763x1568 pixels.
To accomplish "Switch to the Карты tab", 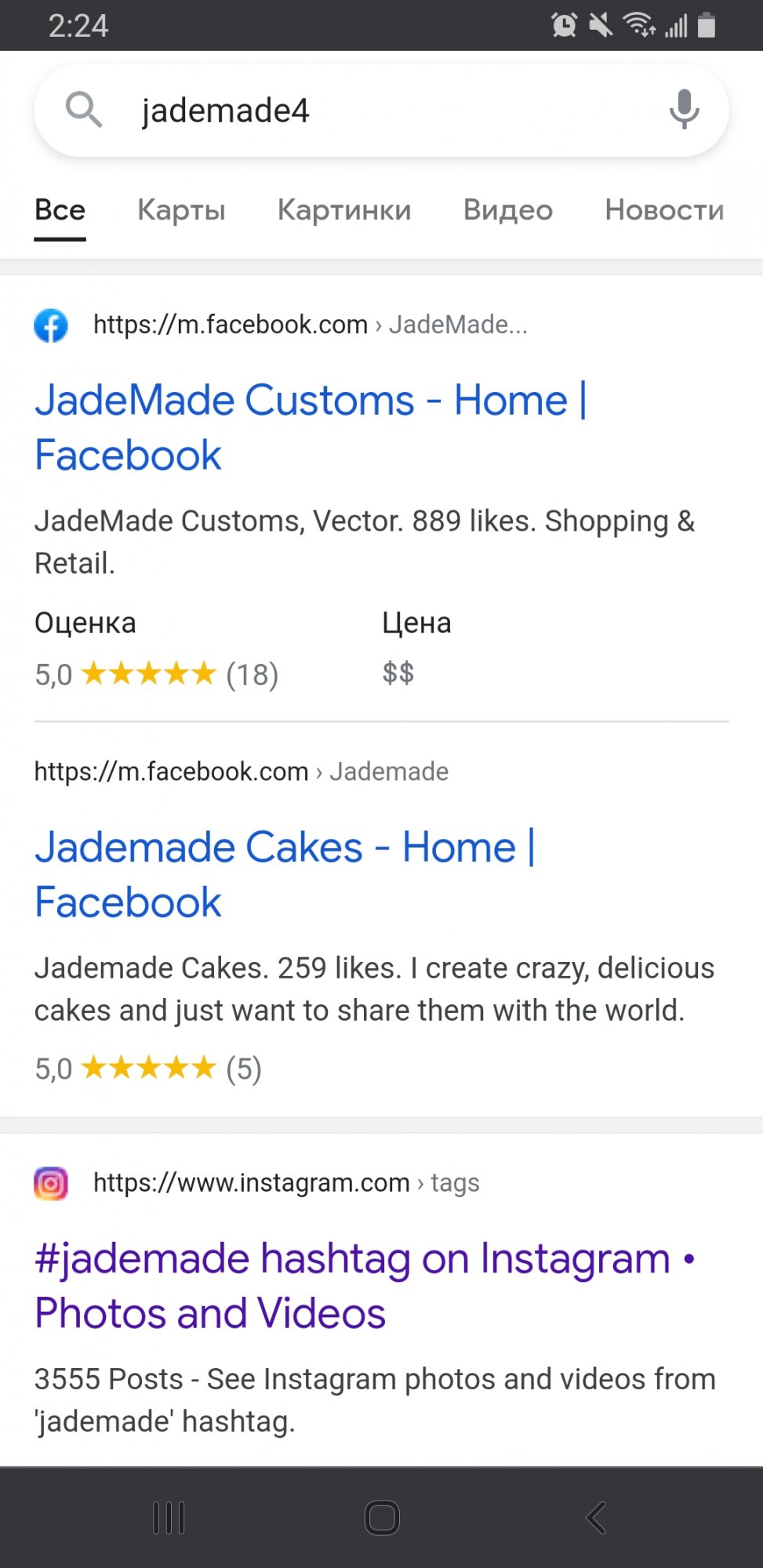I will (x=181, y=210).
